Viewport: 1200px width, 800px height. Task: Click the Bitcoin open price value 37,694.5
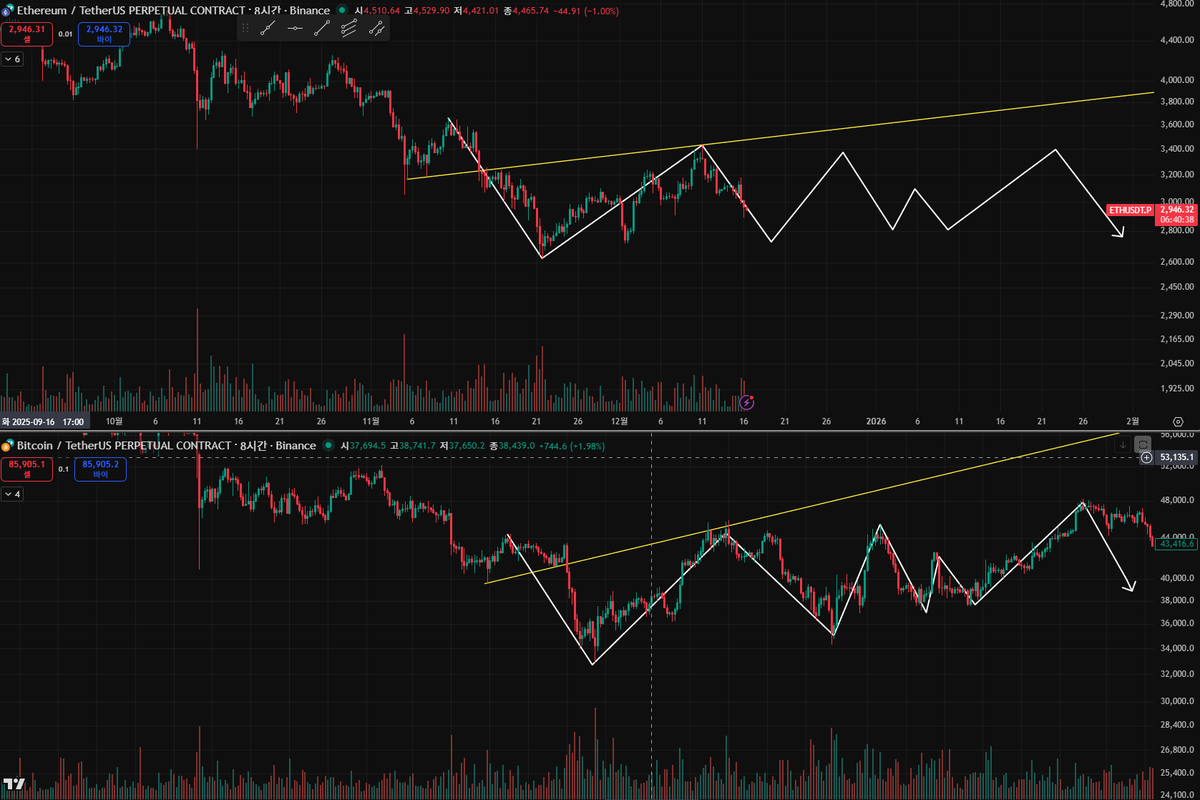(x=367, y=445)
